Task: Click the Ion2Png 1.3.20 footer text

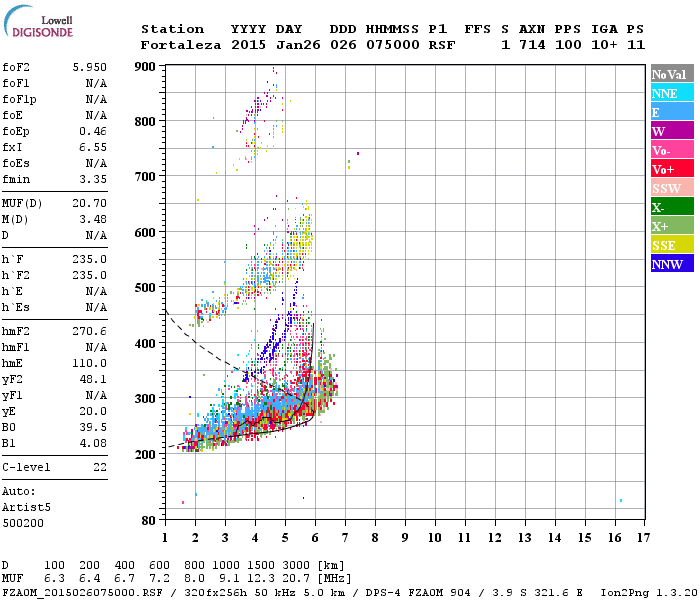Action: point(649,593)
